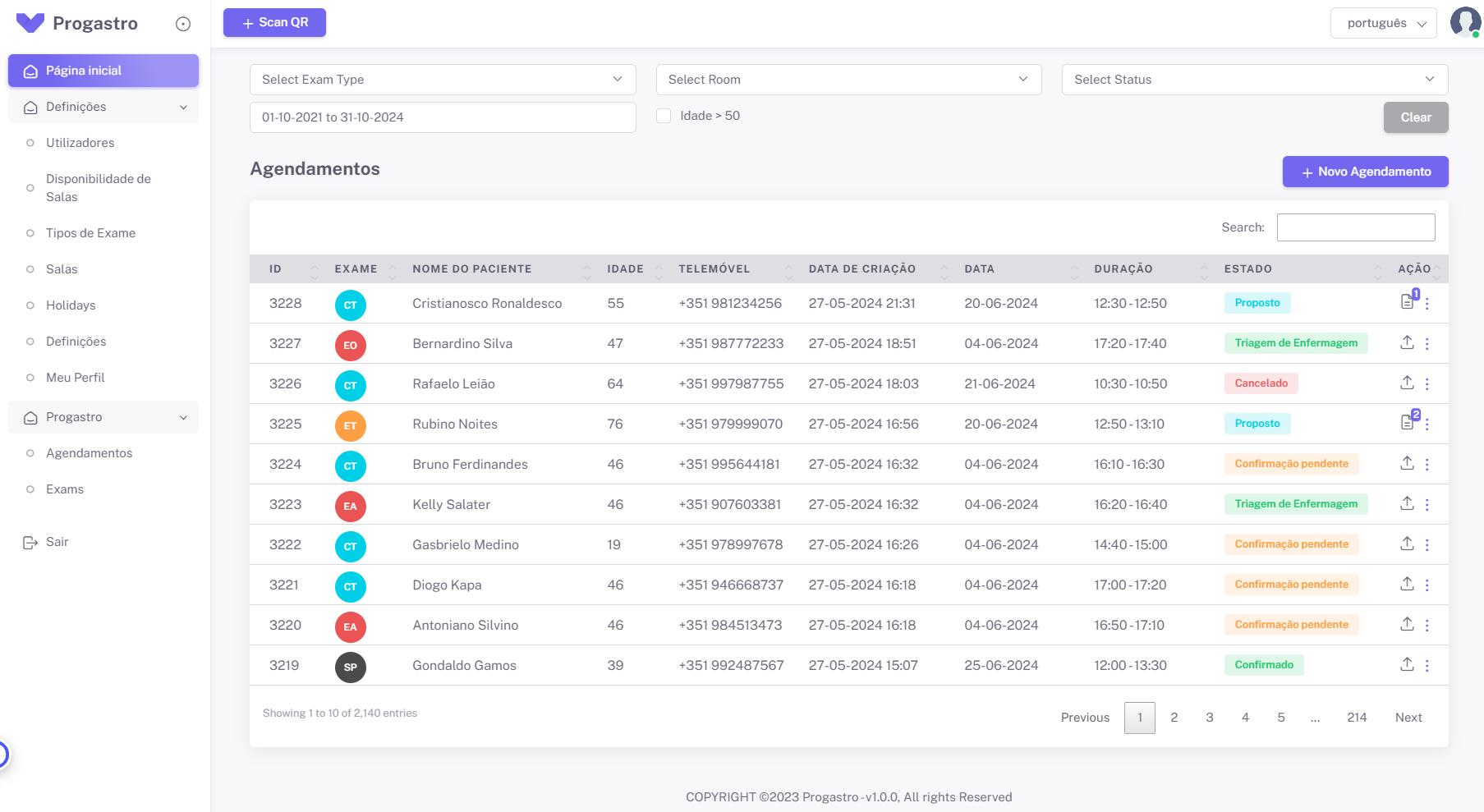1484x812 pixels.
Task: Sort table by Estado column
Action: pyautogui.click(x=1303, y=269)
